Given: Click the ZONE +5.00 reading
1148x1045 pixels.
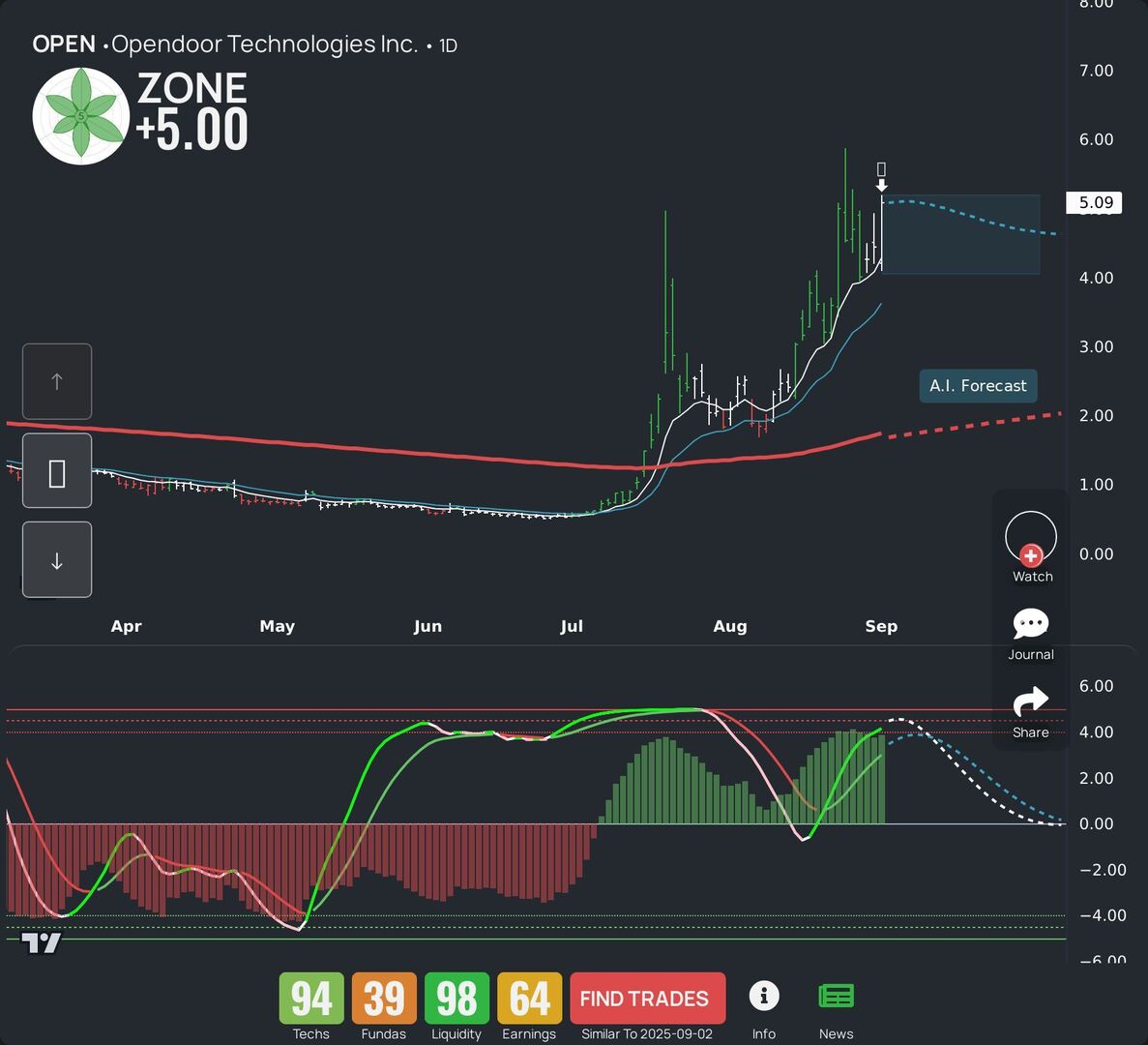Looking at the screenshot, I should coord(191,111).
